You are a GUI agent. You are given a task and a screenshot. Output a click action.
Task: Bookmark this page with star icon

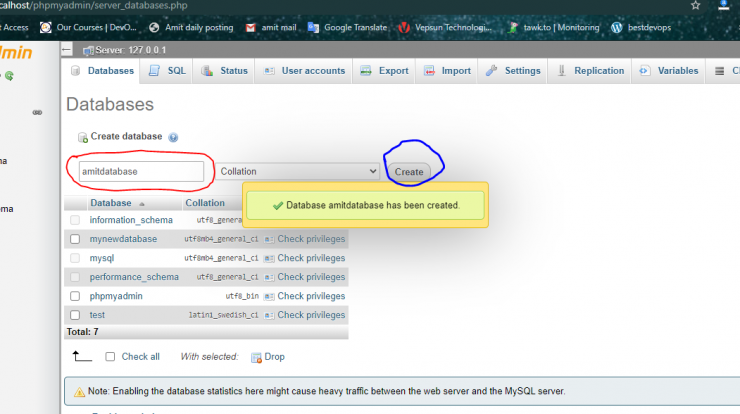(695, 5)
